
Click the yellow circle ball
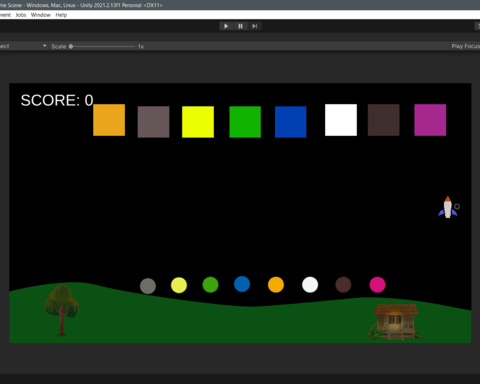179,285
